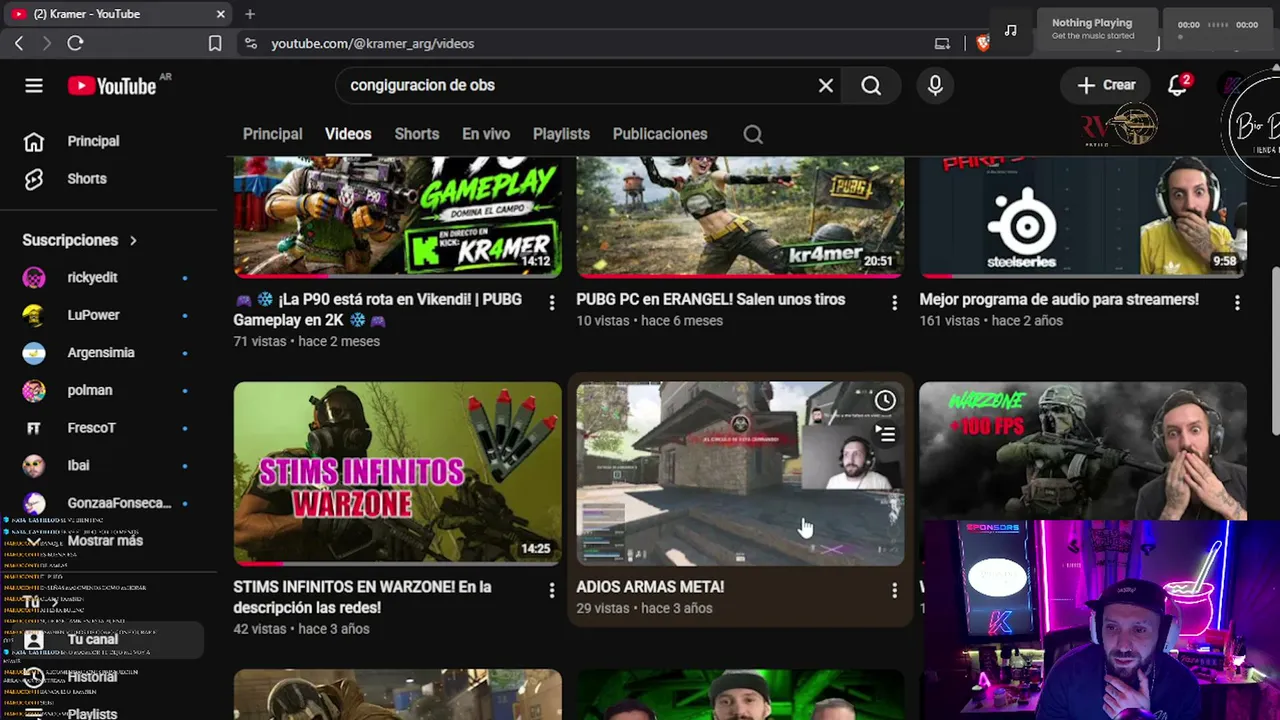Click the Crear button
1280x720 pixels.
1105,86
